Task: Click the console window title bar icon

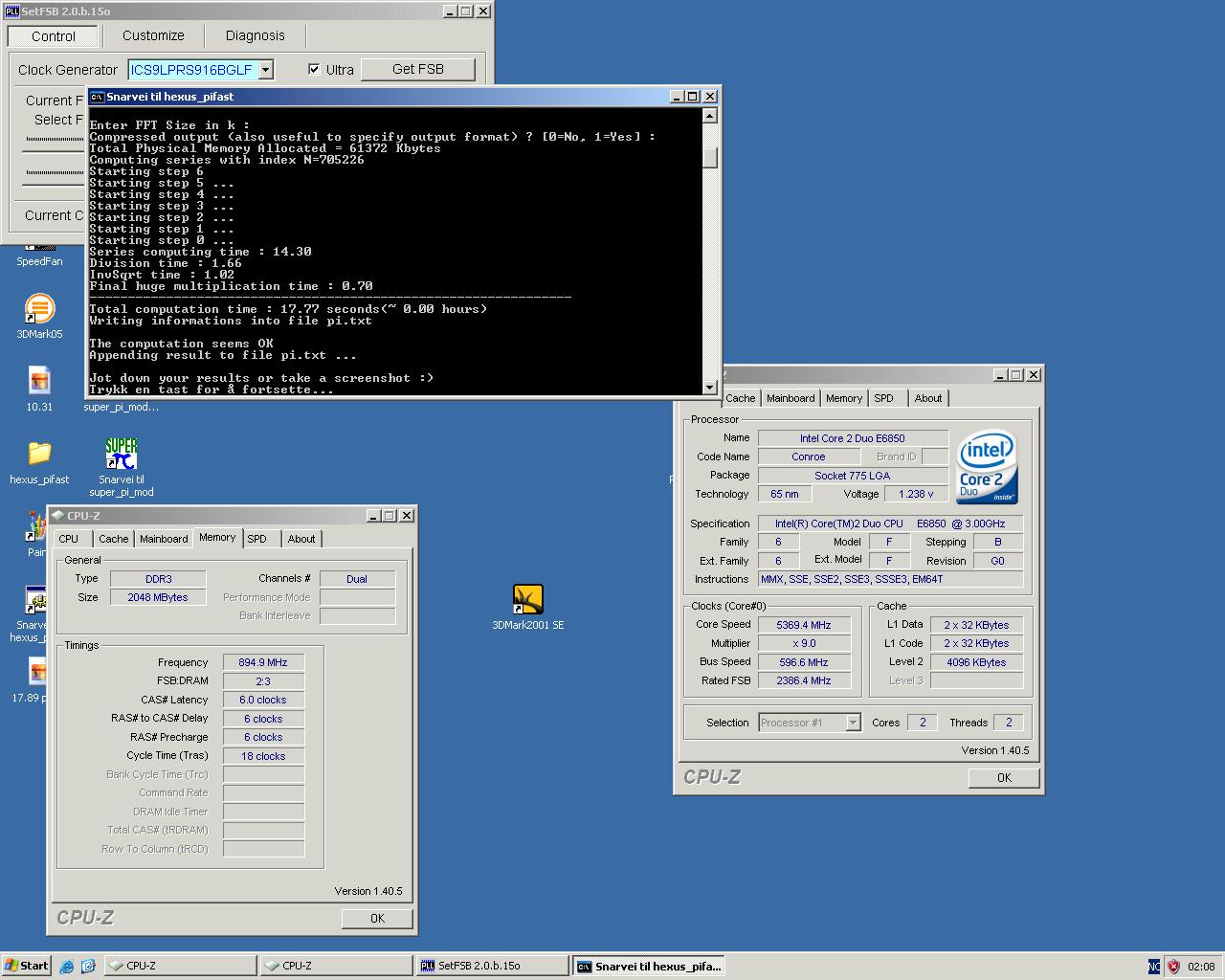Action: (x=97, y=97)
